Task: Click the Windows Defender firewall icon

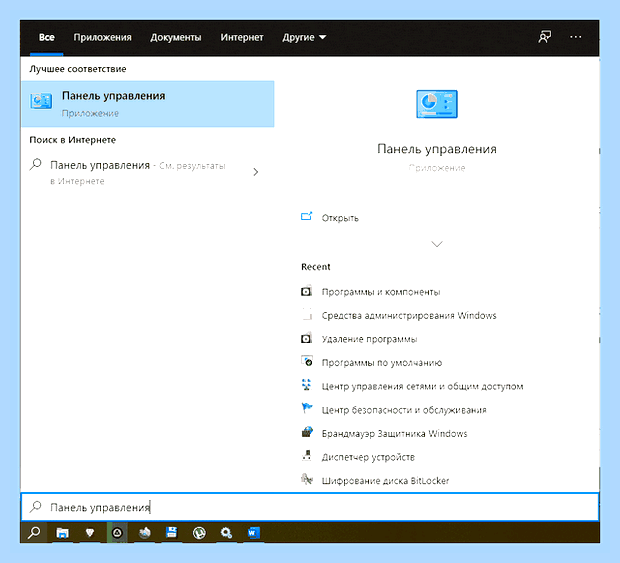Action: (307, 432)
